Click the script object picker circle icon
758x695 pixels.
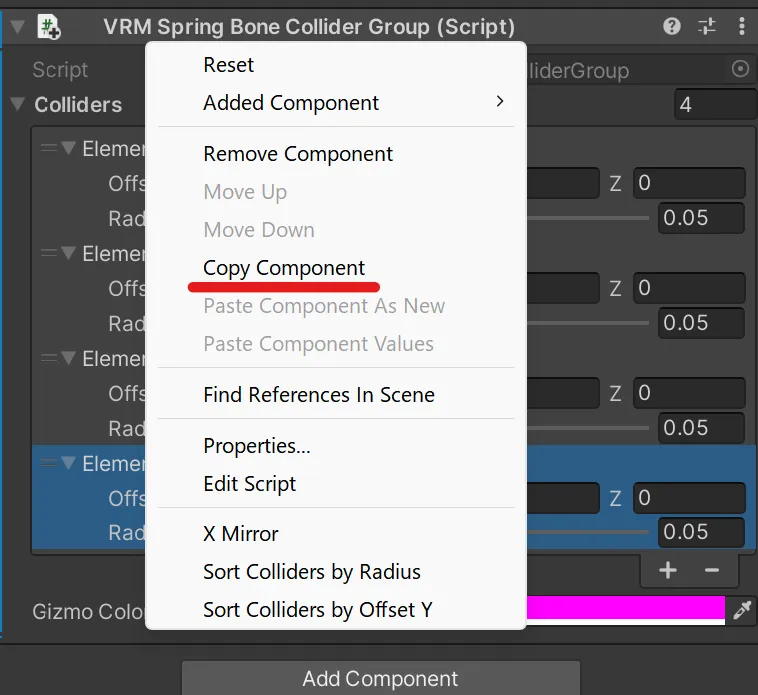tap(740, 69)
